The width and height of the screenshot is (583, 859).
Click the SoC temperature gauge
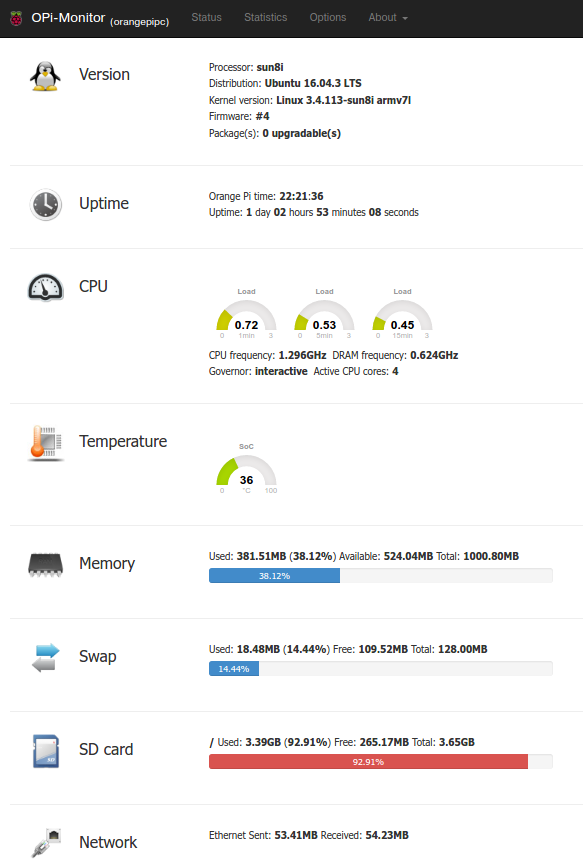pos(247,469)
